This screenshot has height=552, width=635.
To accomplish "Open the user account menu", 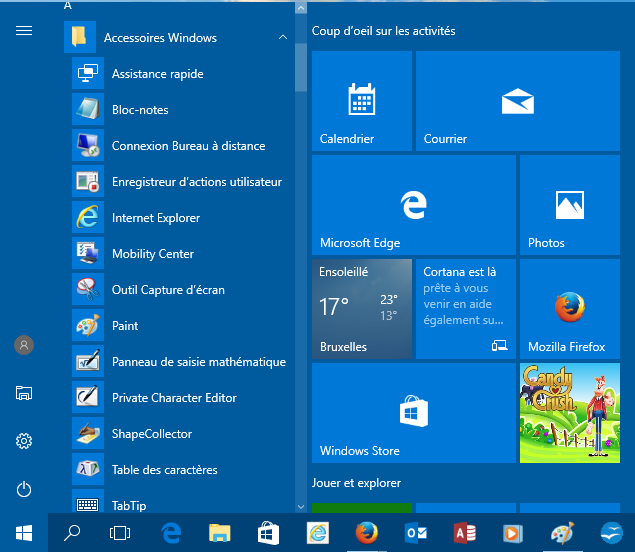I will click(x=24, y=345).
